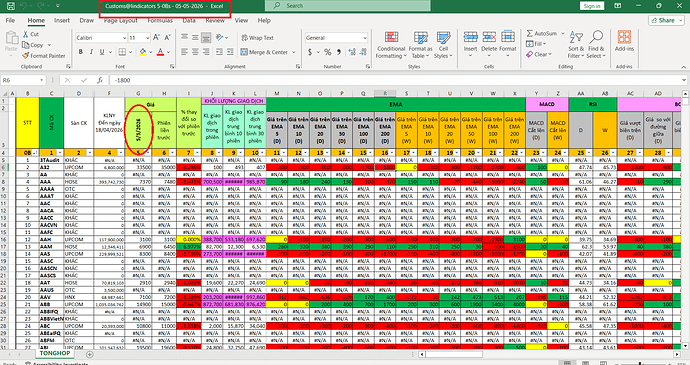Toggle Bold formatting

(81, 52)
